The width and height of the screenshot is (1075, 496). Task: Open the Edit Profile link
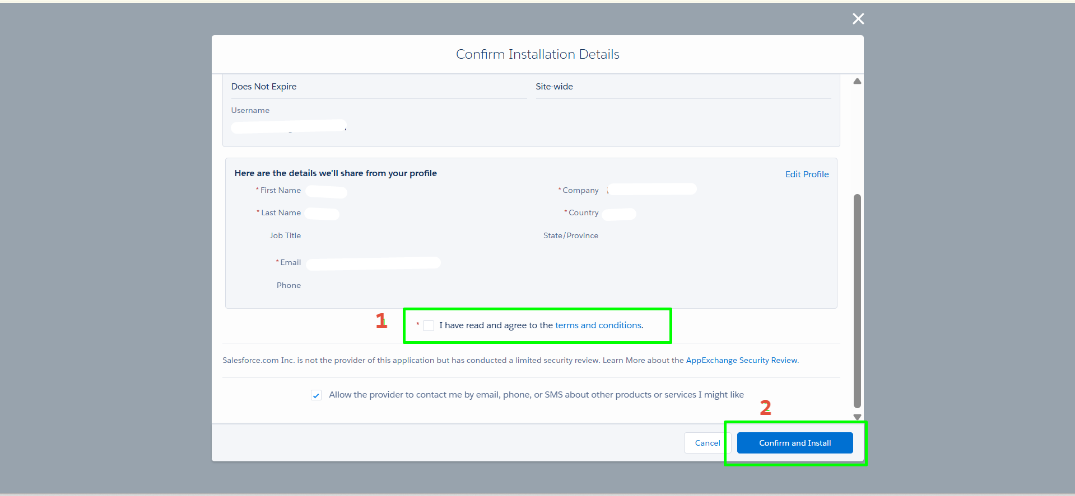click(806, 174)
